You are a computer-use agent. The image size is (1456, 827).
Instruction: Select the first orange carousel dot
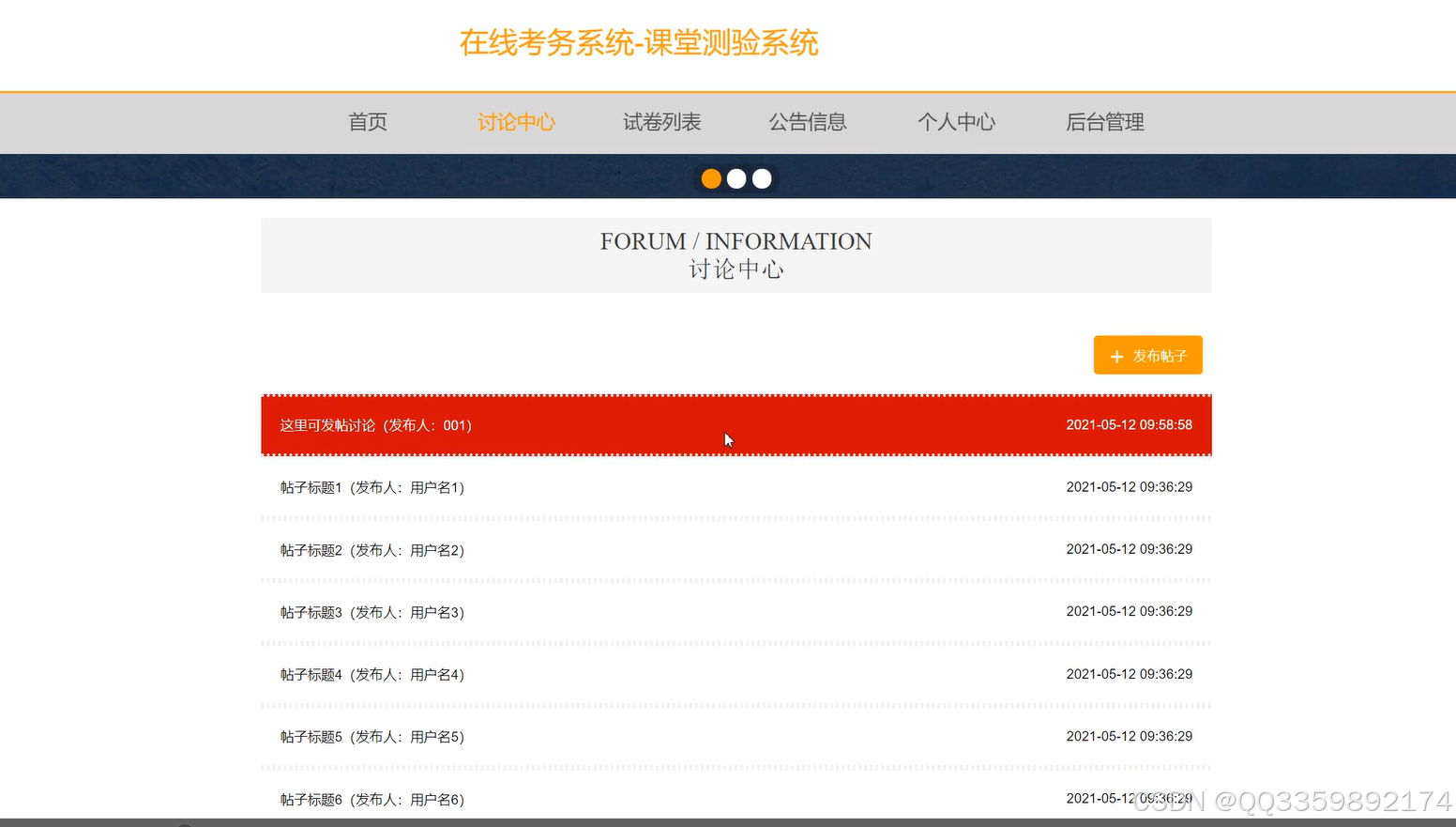tap(711, 178)
